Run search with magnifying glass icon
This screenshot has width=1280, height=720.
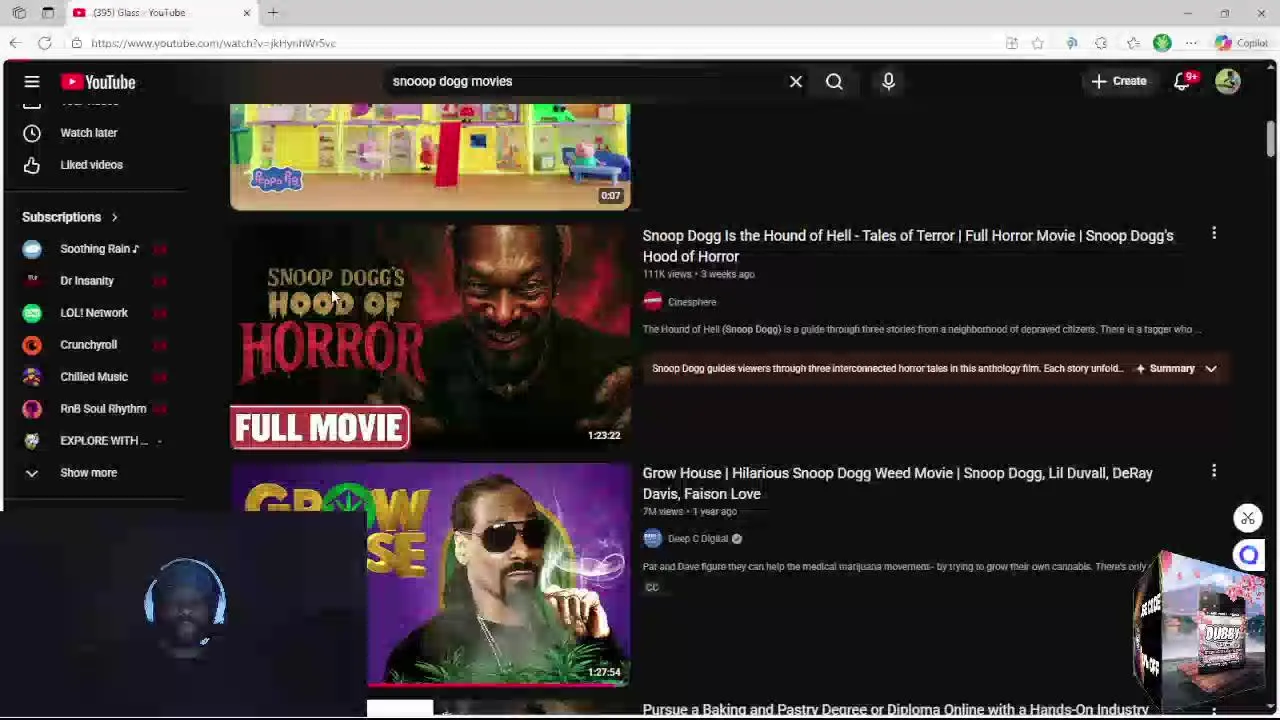point(834,82)
